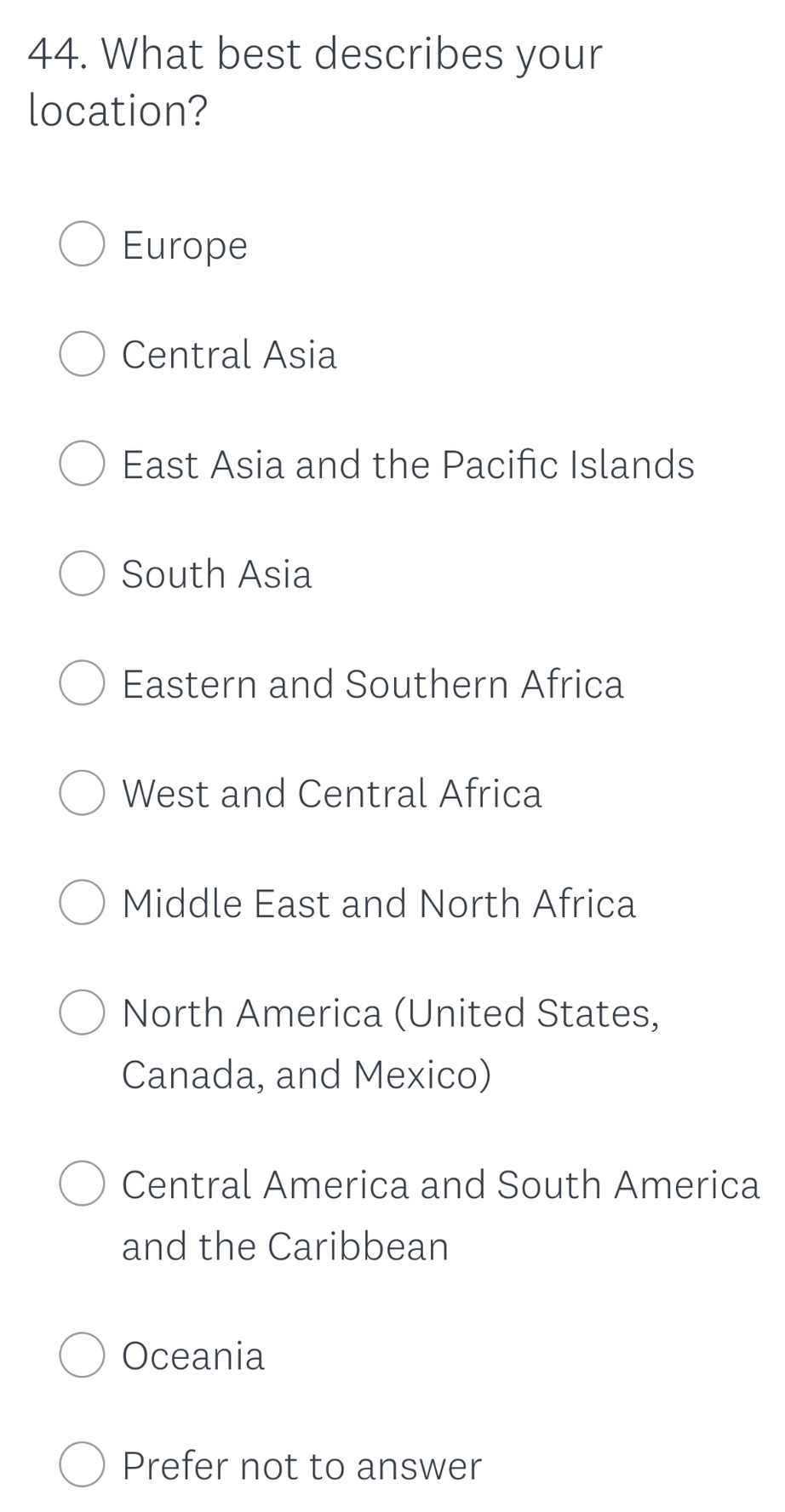This screenshot has height=1512, width=785.
Task: Click the "West and Central Africa" label text
Action: (x=332, y=794)
